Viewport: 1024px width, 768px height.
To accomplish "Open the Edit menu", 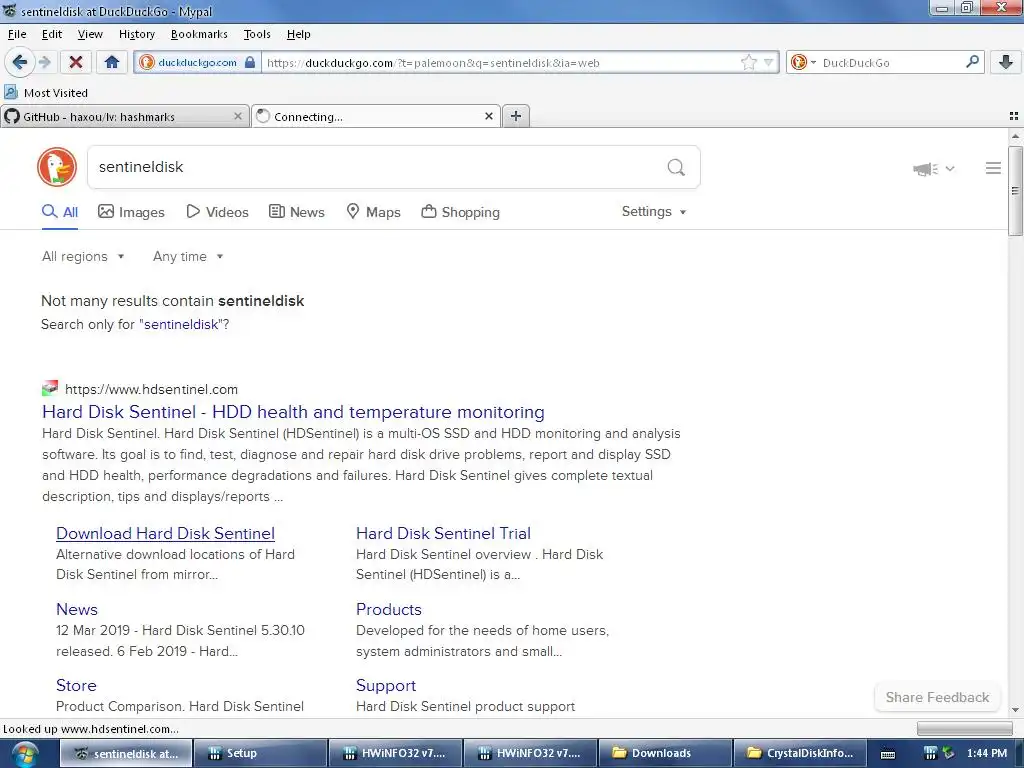I will click(52, 34).
